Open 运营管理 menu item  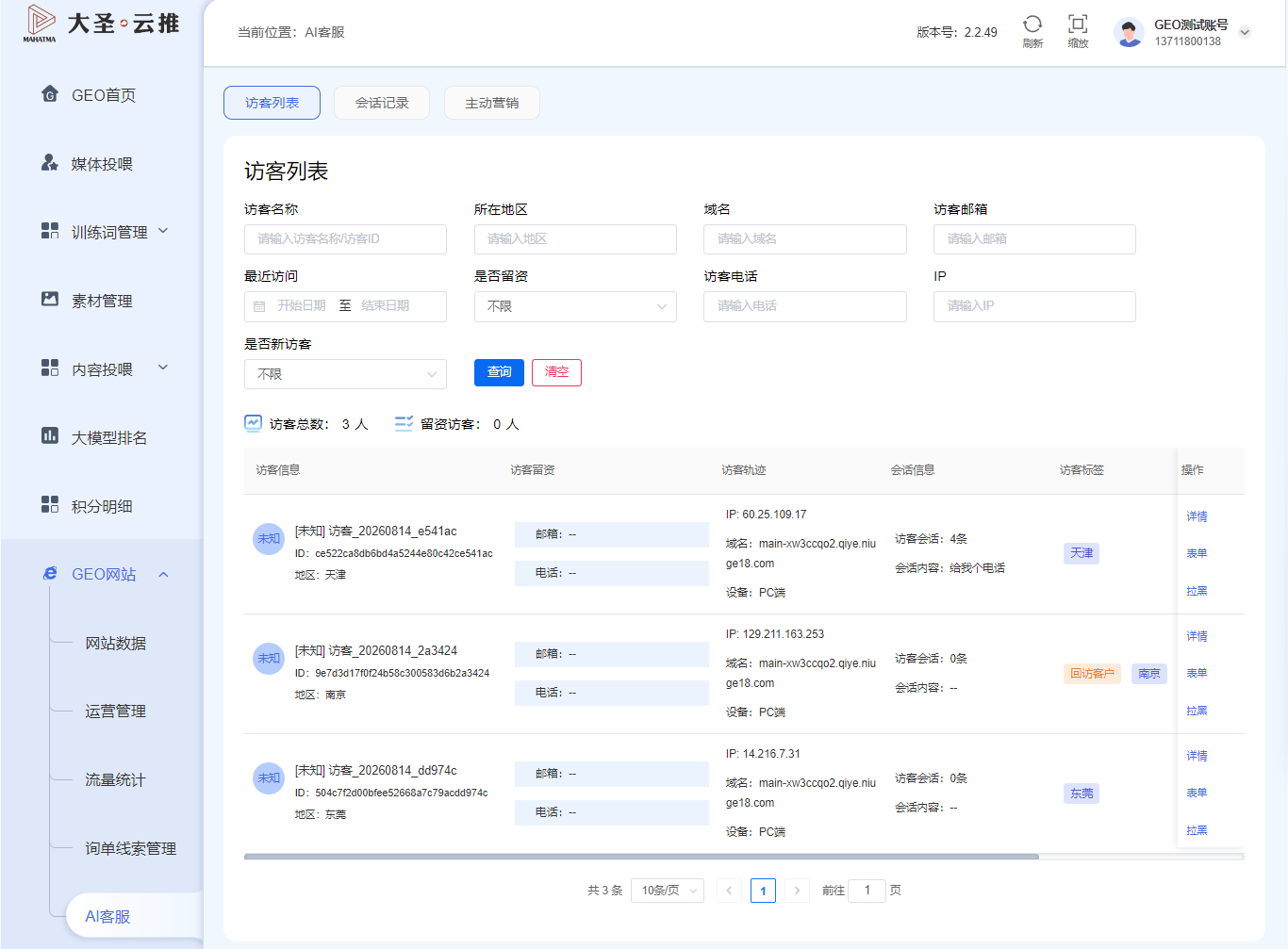click(x=116, y=711)
